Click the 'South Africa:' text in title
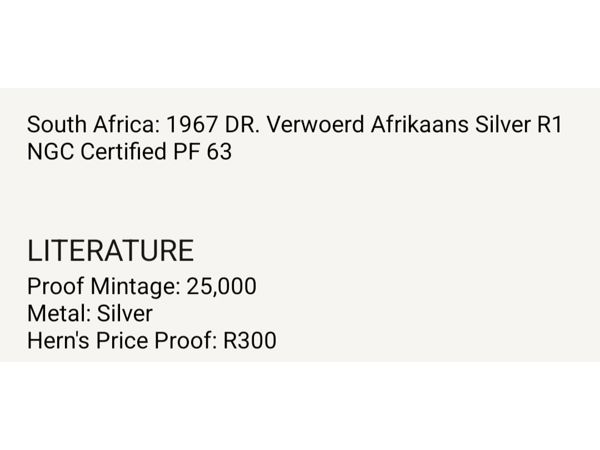 tap(94, 125)
